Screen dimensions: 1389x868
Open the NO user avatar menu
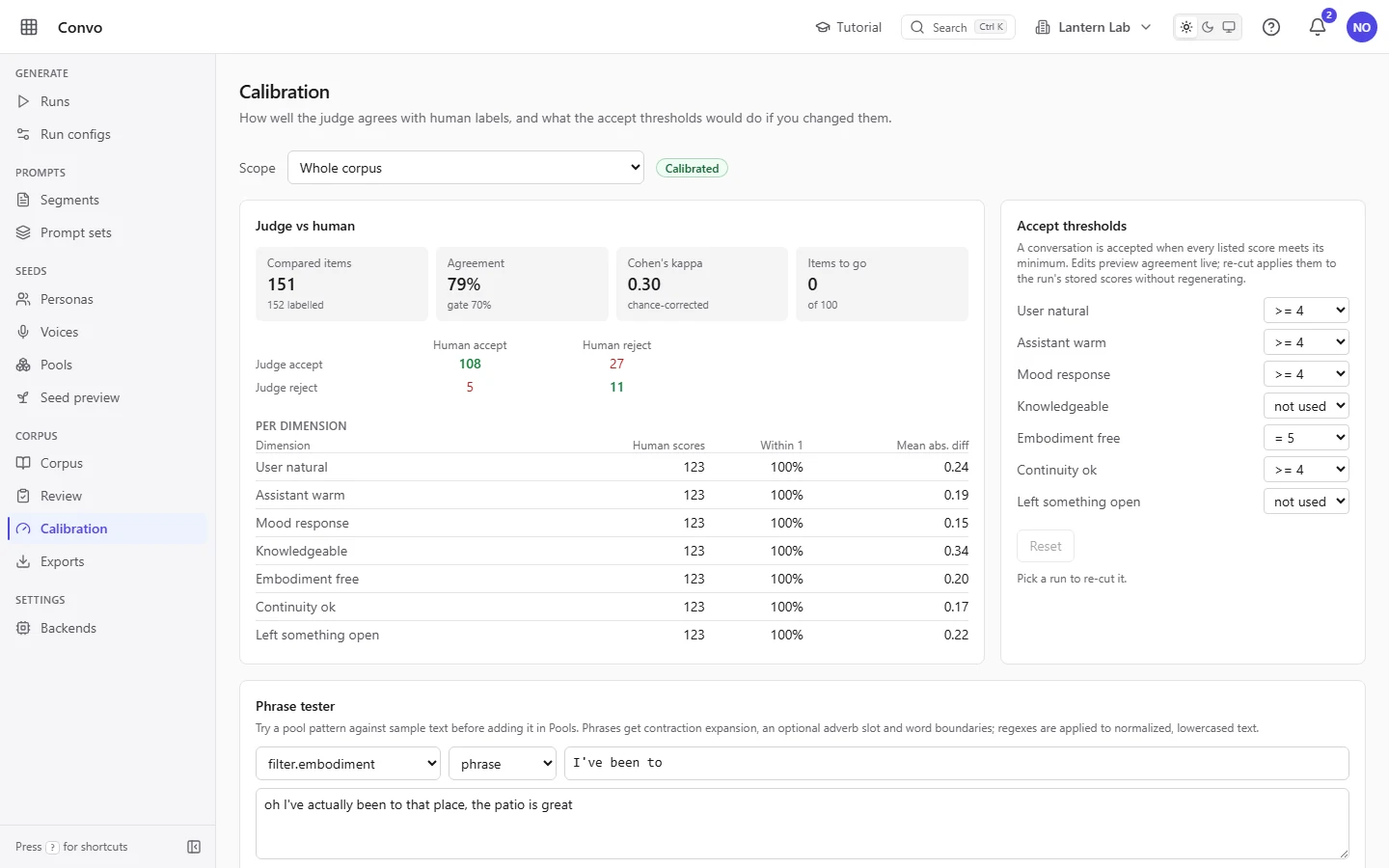[1362, 27]
